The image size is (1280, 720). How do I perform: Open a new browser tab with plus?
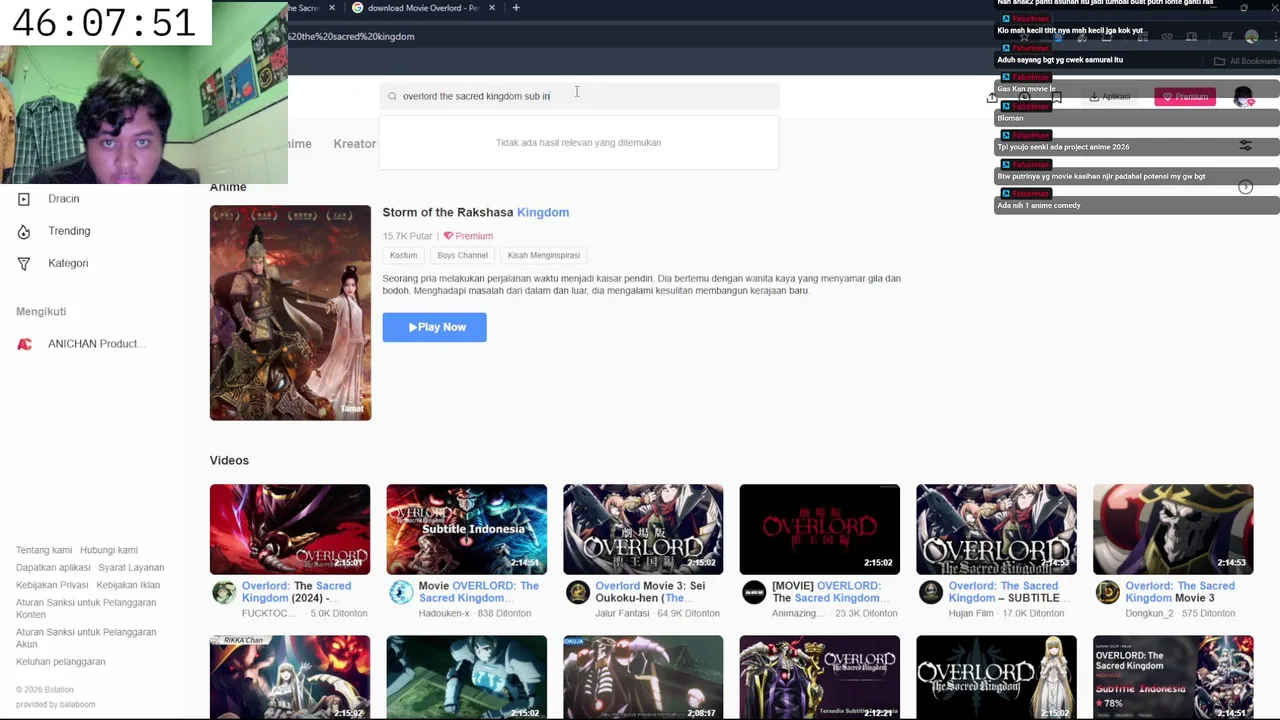pos(516,8)
